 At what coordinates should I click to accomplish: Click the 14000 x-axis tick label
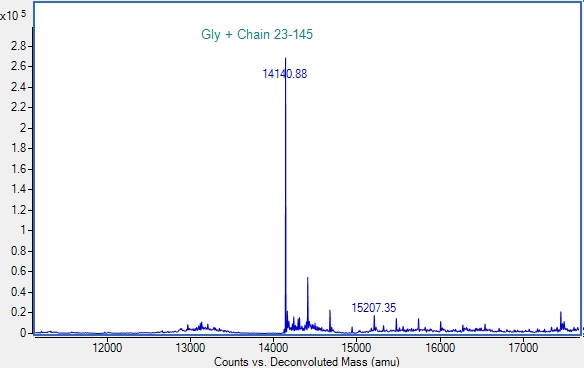click(273, 348)
